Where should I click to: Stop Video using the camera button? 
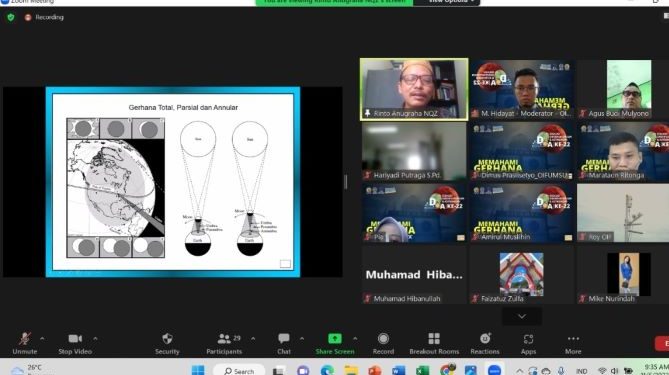[75, 343]
